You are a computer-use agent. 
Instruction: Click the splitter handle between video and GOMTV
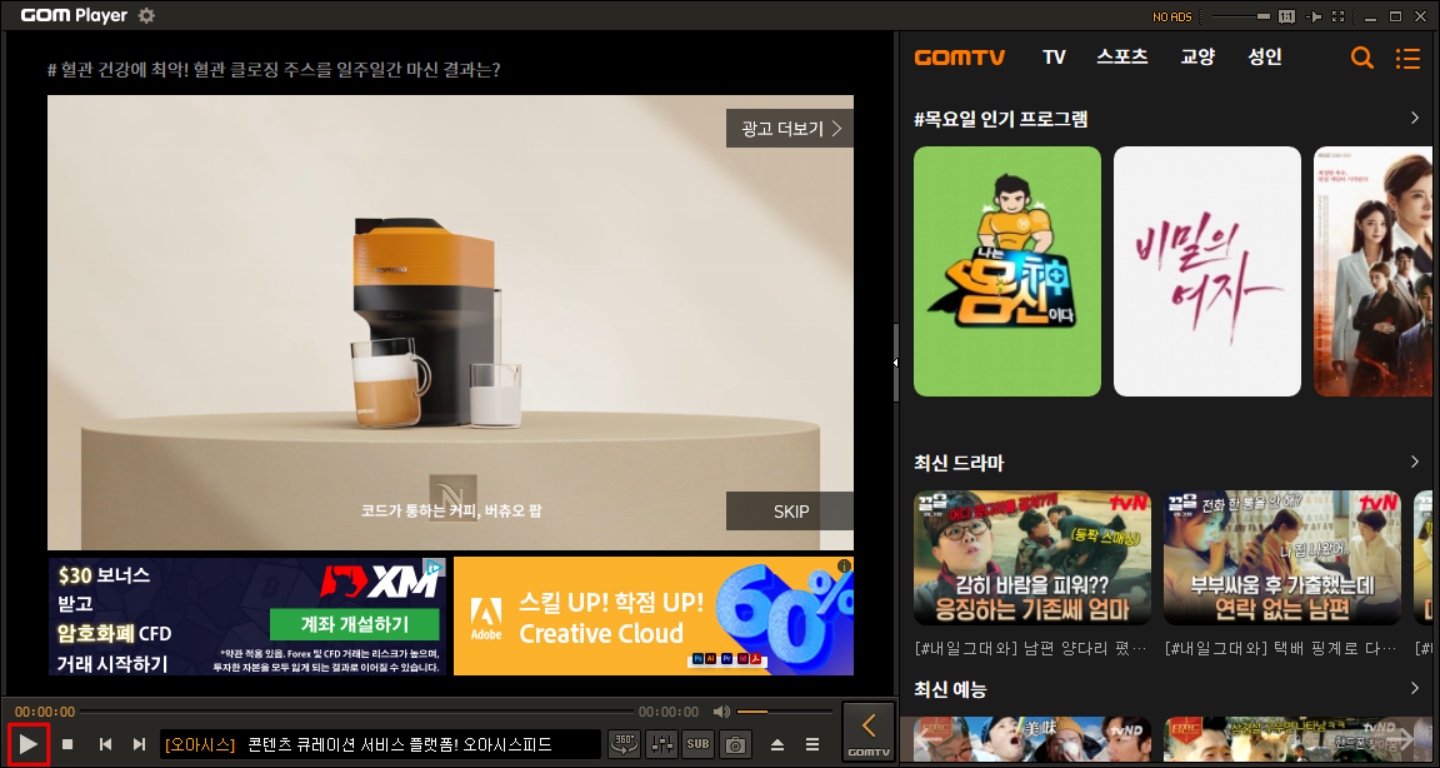point(896,362)
